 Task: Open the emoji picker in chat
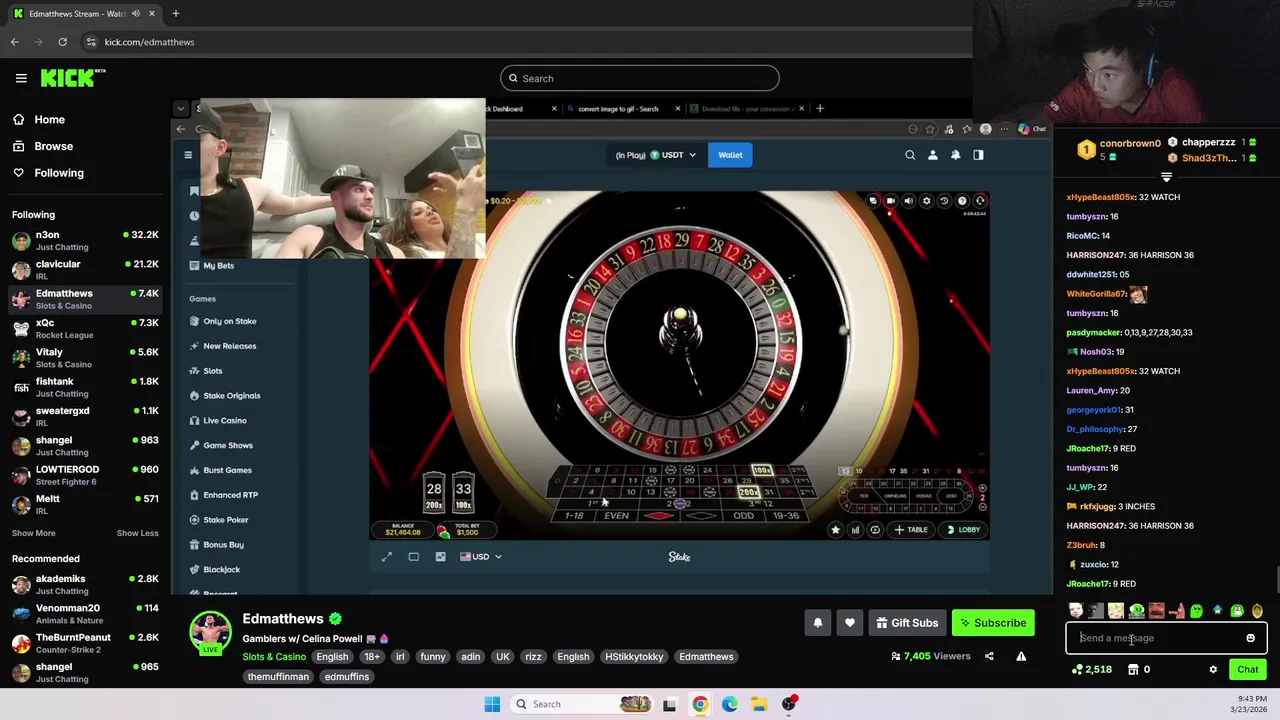click(1250, 638)
